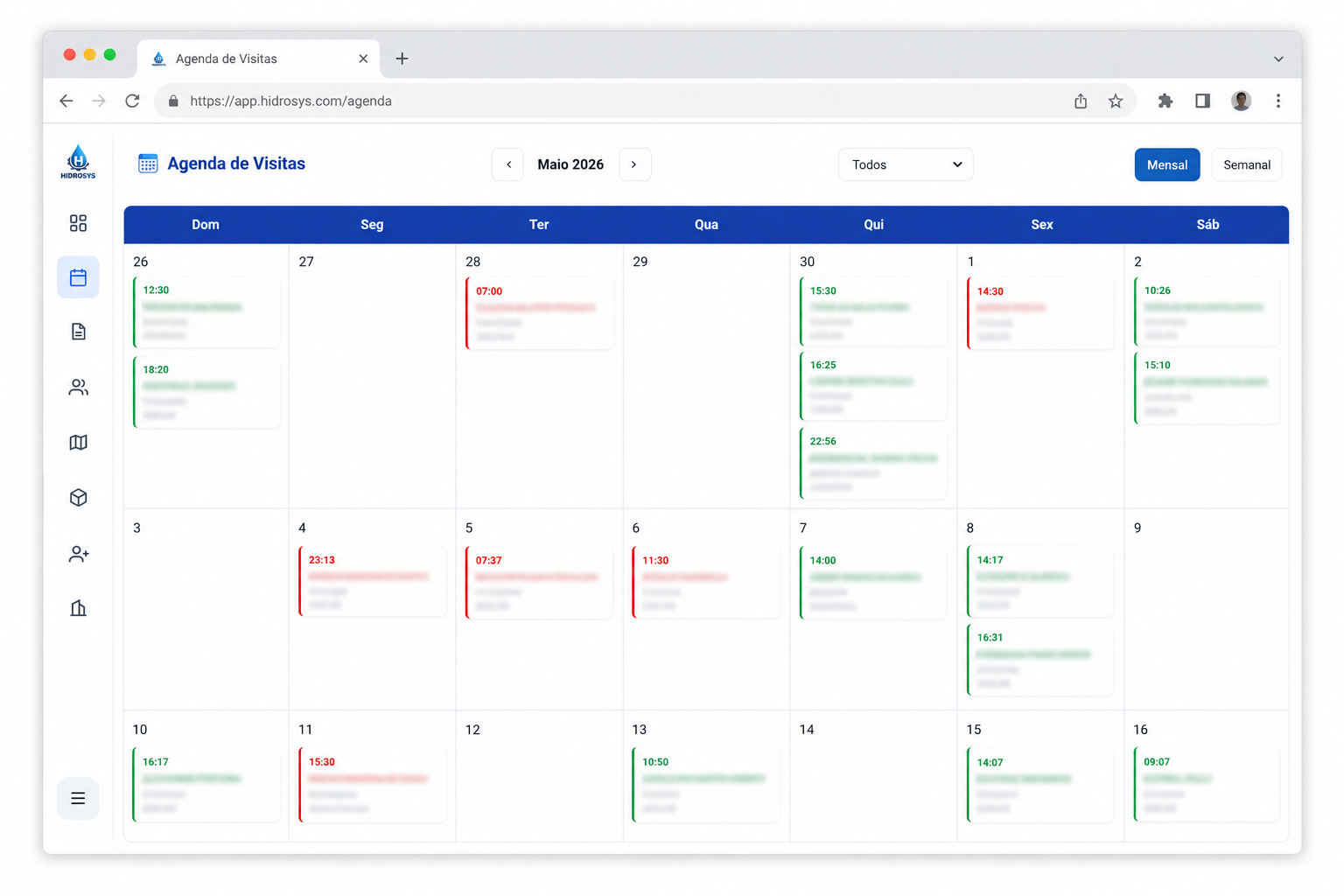Open the 10:50 visit on day 13
Screen dimensions: 1344x896
click(x=707, y=784)
